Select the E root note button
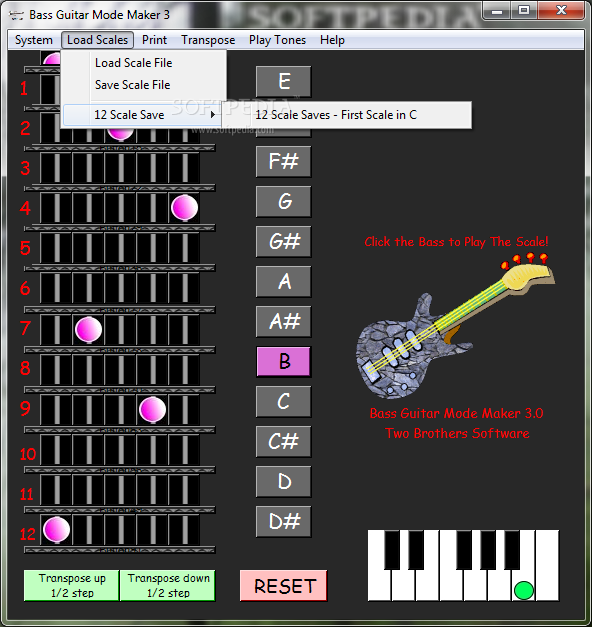592x627 pixels. pos(284,82)
